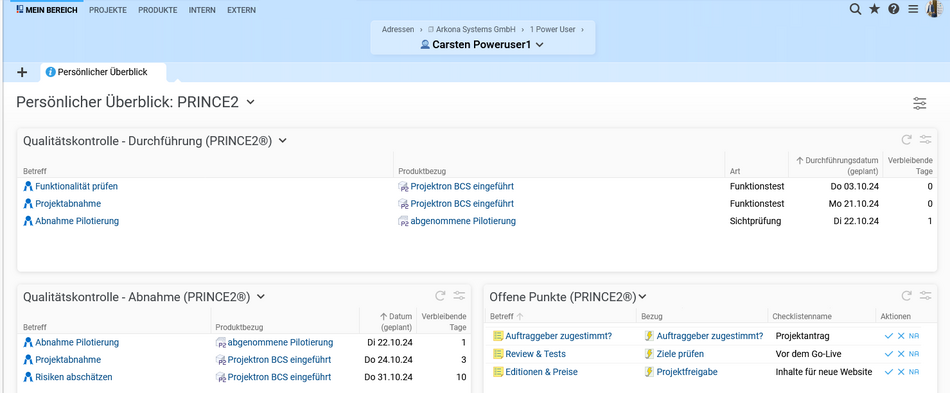Open settings of Offene Punkte panel

(x=925, y=296)
